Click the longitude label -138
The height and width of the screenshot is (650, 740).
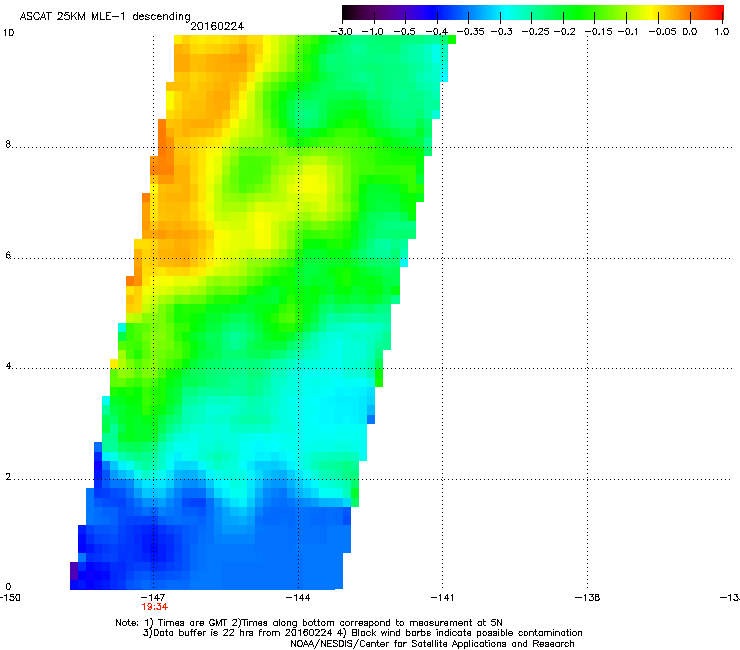point(588,598)
